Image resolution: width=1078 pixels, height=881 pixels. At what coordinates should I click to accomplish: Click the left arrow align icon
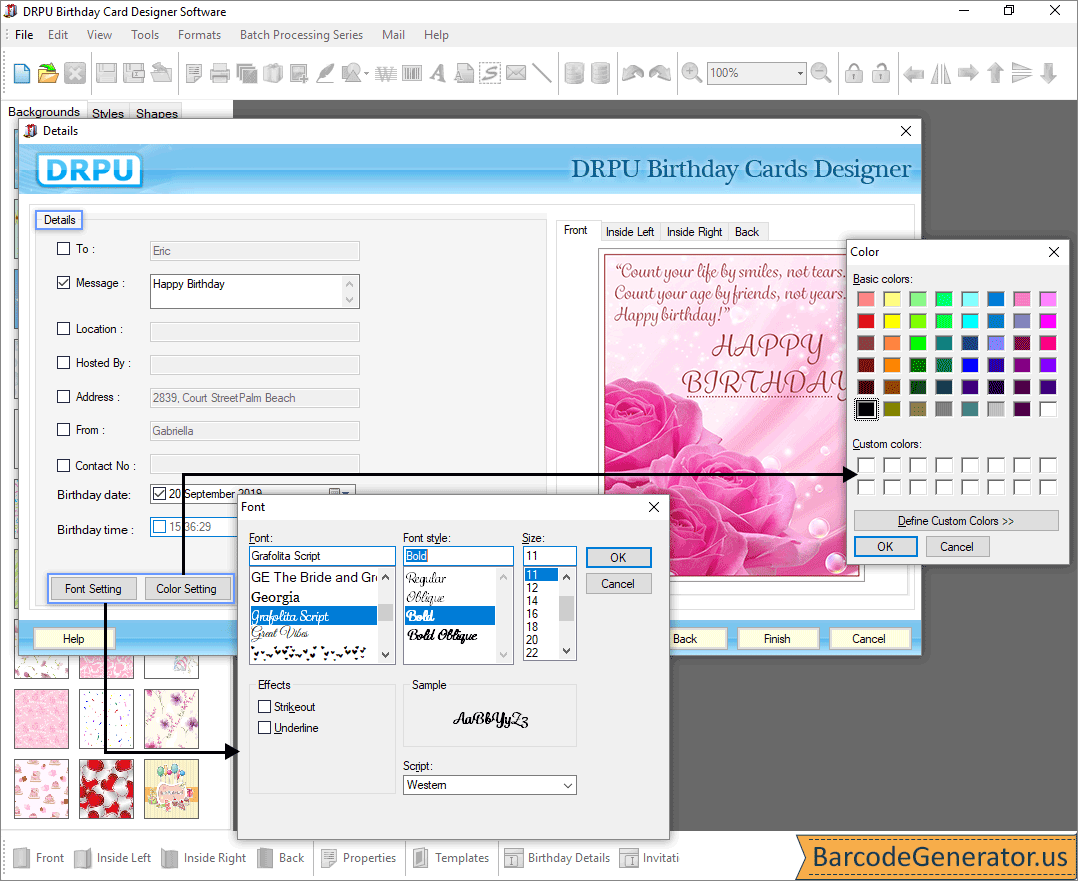point(913,73)
